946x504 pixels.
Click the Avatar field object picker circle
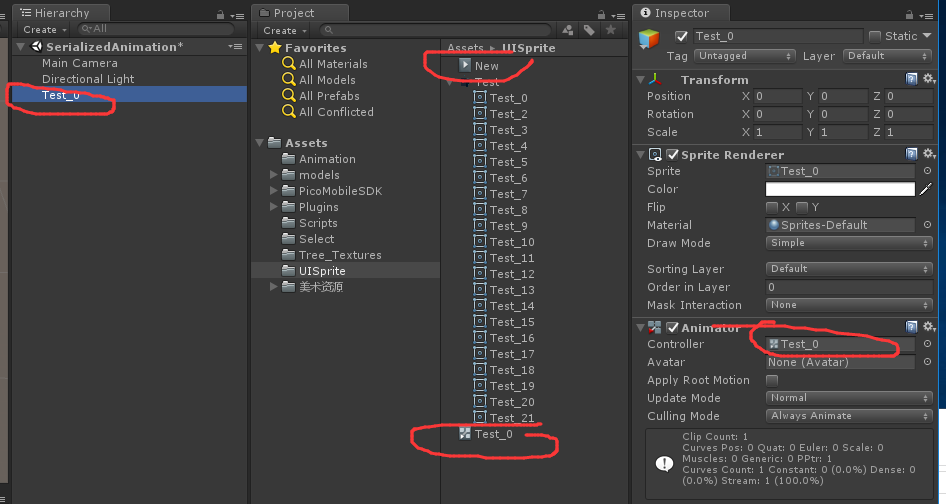point(927,362)
